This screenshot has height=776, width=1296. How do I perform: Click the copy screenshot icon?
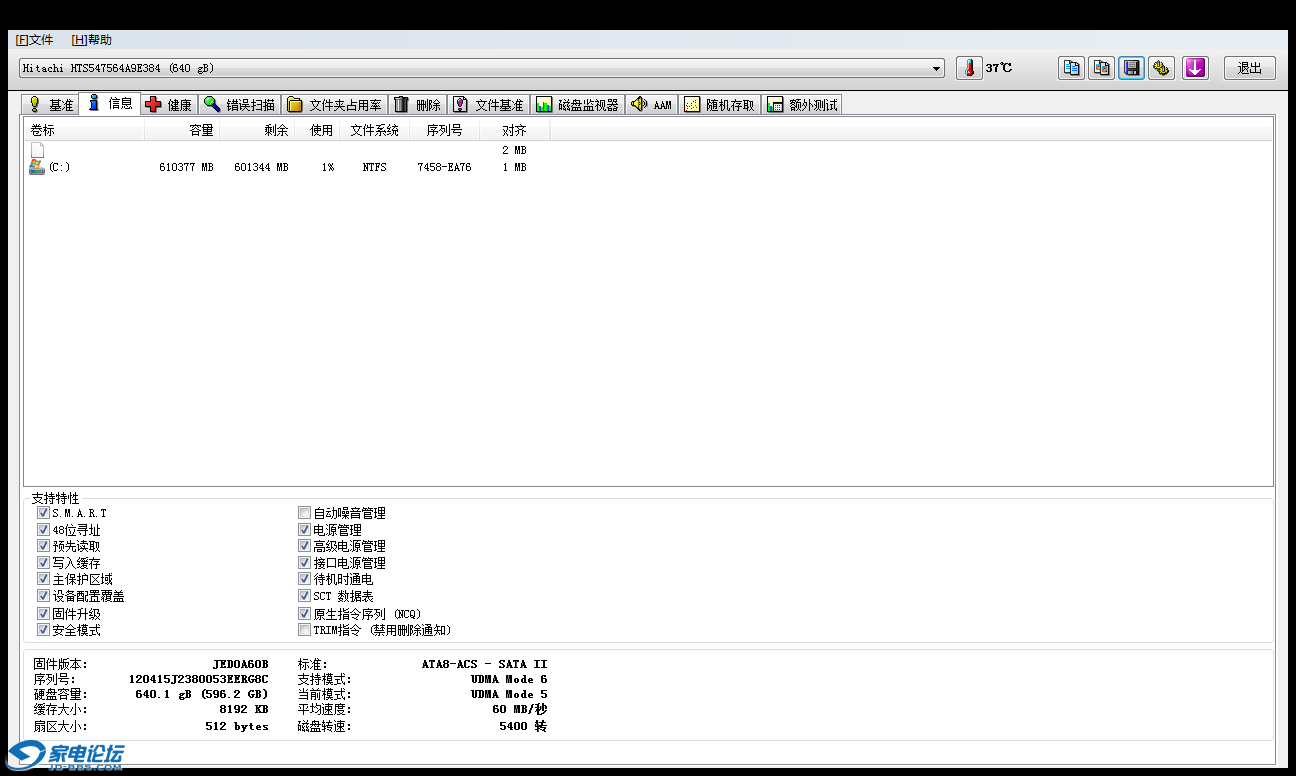[x=1101, y=68]
